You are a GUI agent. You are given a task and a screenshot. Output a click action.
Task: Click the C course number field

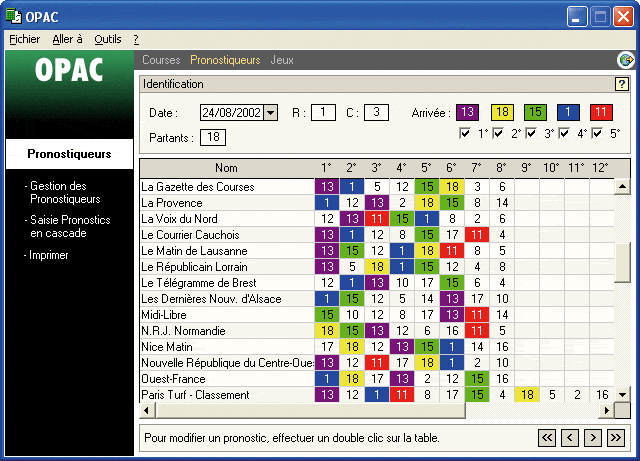pos(376,112)
